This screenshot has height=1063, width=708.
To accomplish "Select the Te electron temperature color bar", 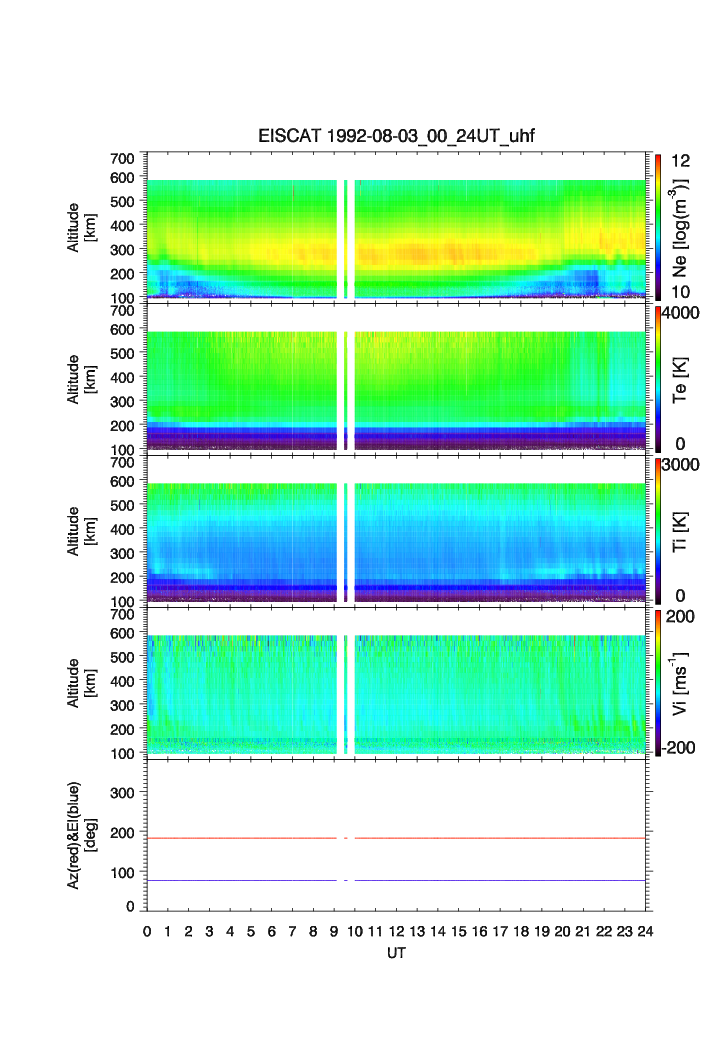I will [658, 379].
